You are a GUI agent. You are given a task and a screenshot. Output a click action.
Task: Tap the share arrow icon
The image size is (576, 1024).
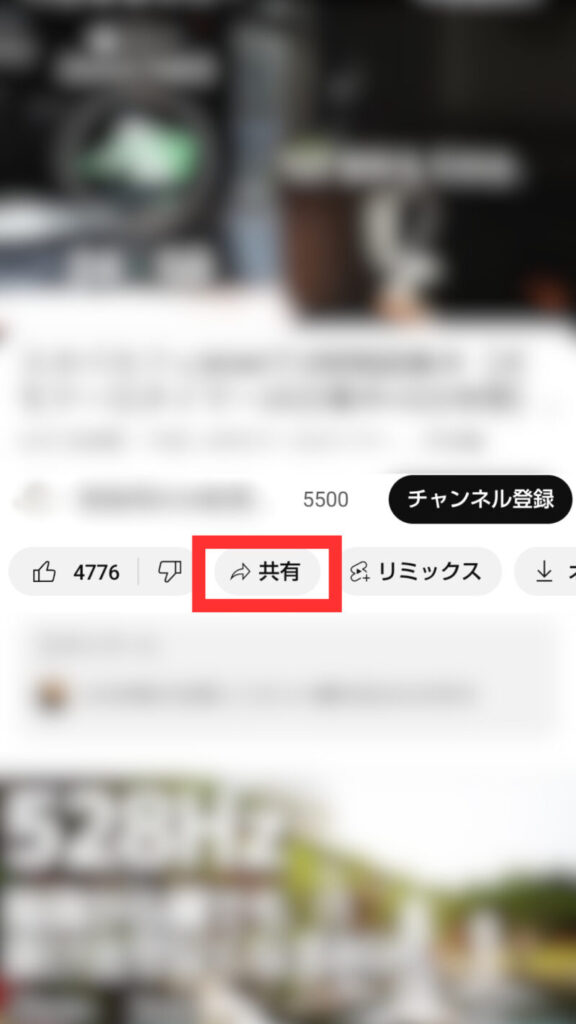click(240, 573)
